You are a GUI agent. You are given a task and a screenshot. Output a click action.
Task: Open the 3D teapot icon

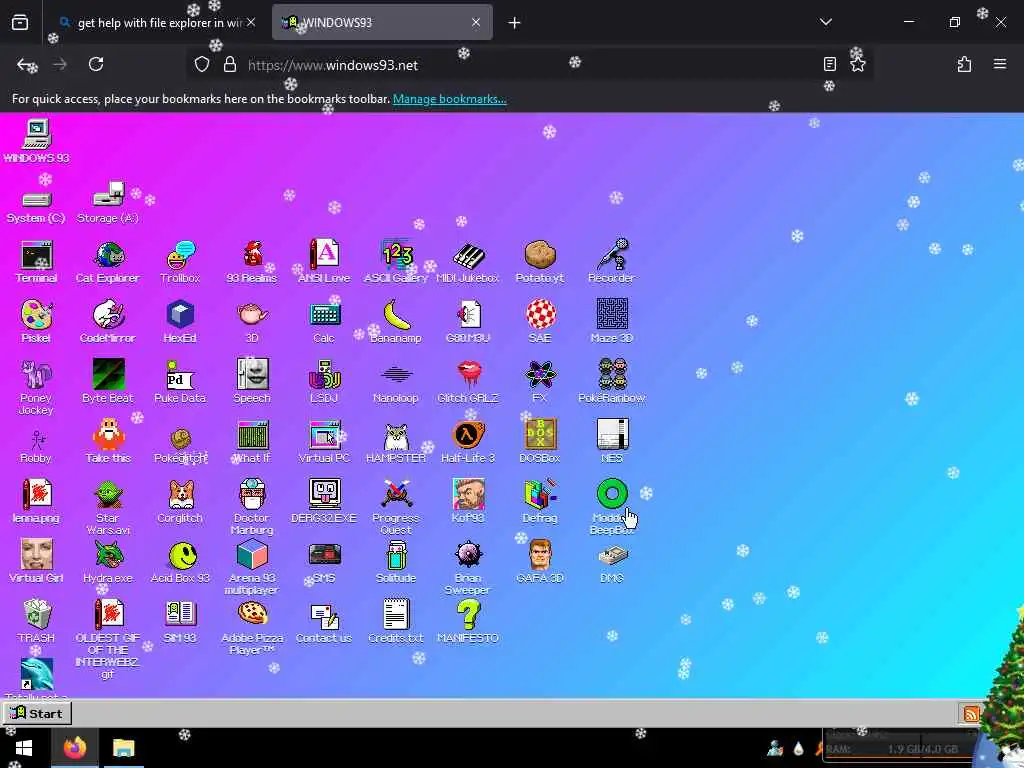252,321
